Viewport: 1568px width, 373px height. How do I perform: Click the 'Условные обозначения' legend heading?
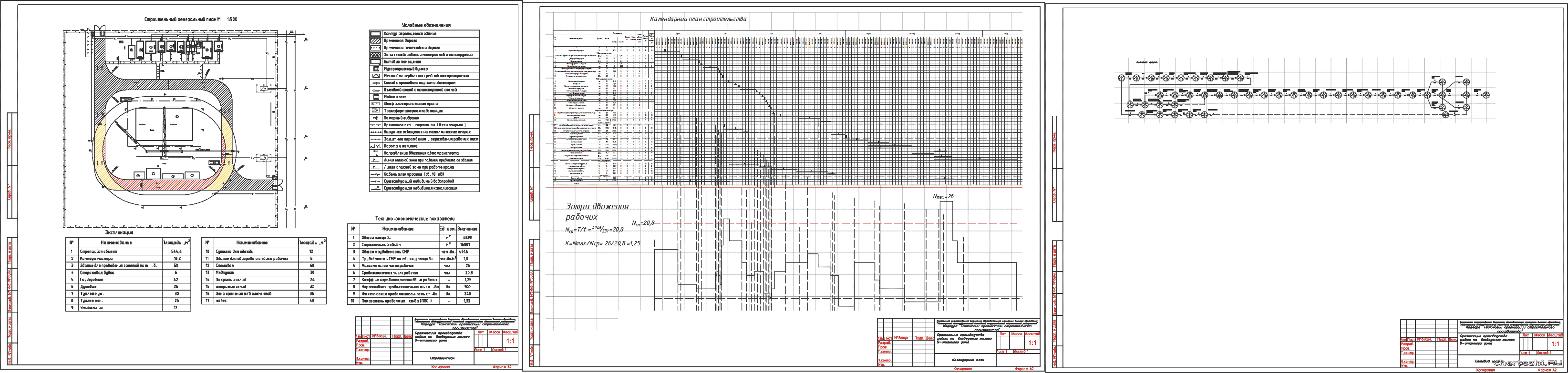click(x=425, y=25)
